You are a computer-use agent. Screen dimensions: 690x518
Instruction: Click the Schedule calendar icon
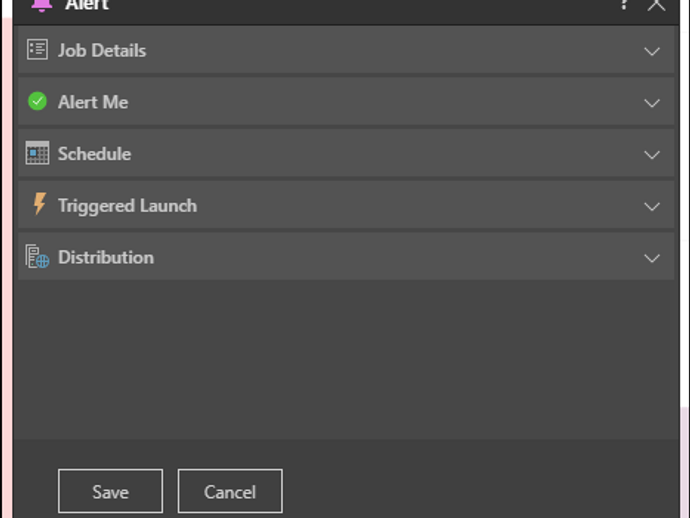(x=37, y=154)
